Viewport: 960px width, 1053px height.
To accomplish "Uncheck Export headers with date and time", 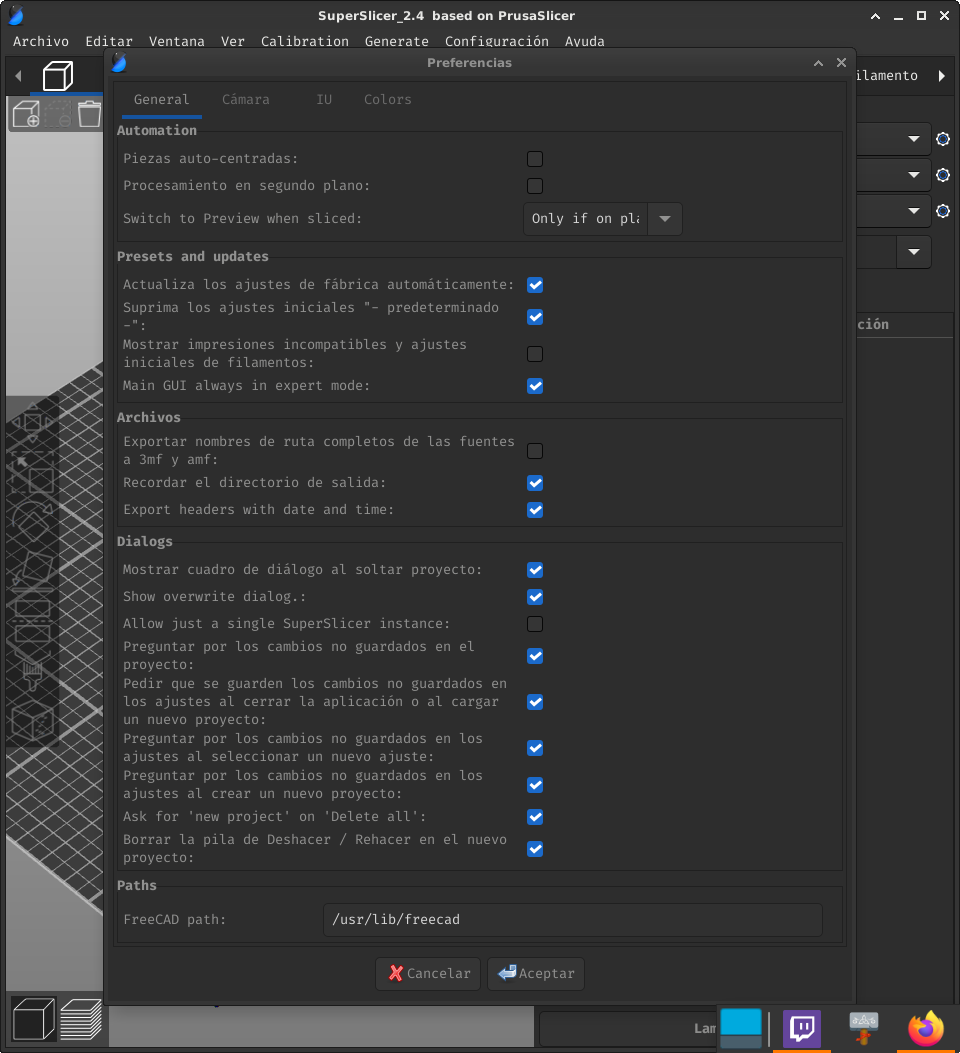I will click(535, 510).
